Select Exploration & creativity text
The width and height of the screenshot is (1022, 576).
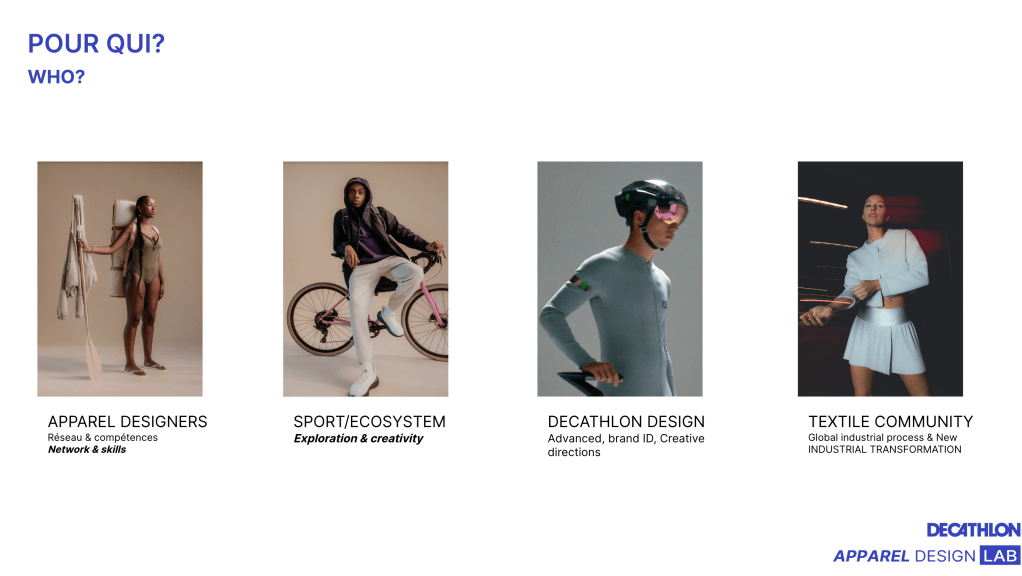[358, 439]
